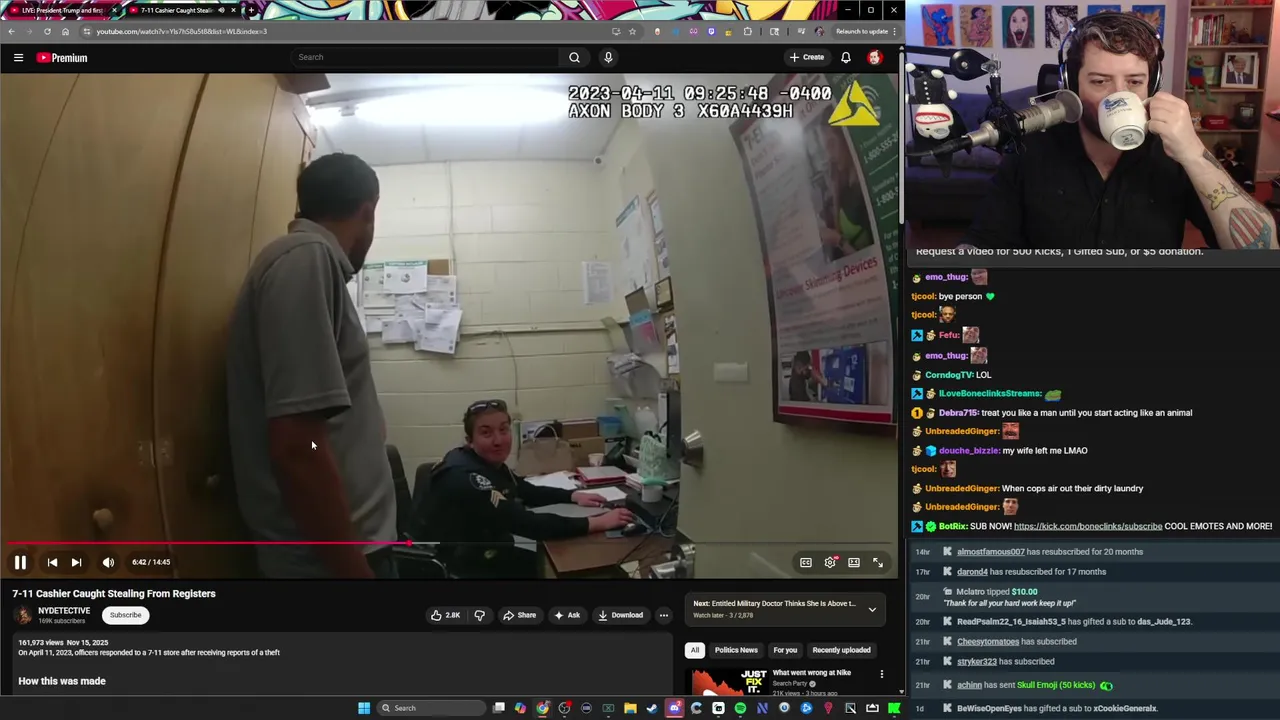Screen dimensions: 1280x720
Task: Switch video to full screen
Action: (x=878, y=562)
